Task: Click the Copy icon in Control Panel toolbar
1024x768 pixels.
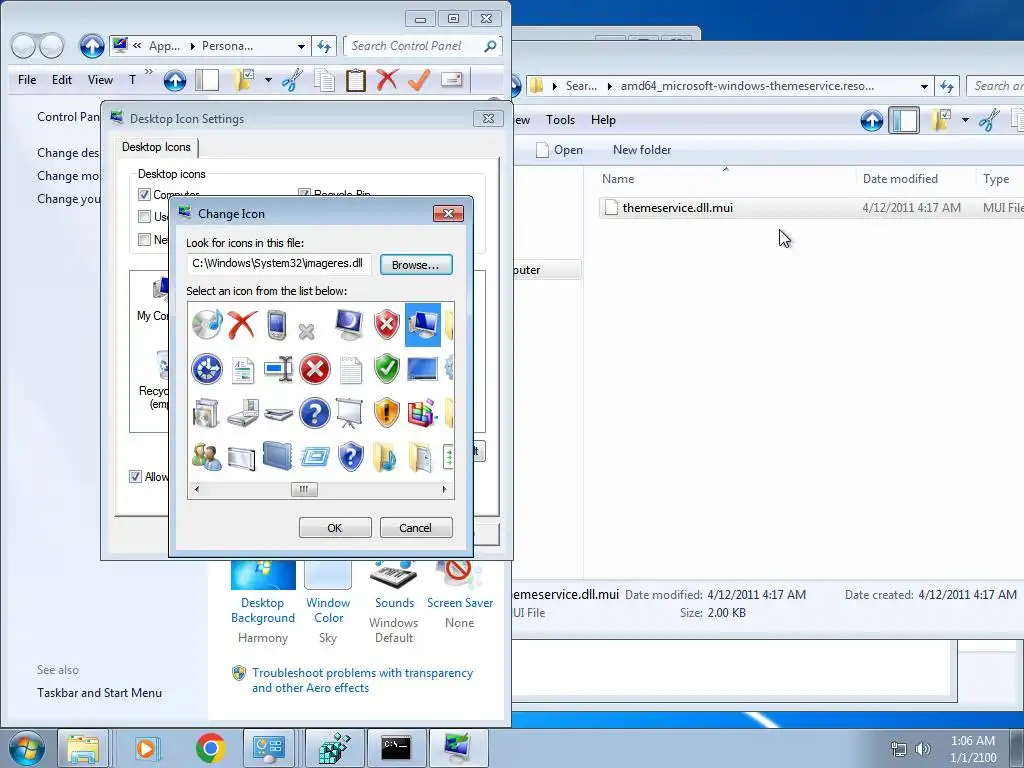Action: pos(324,80)
